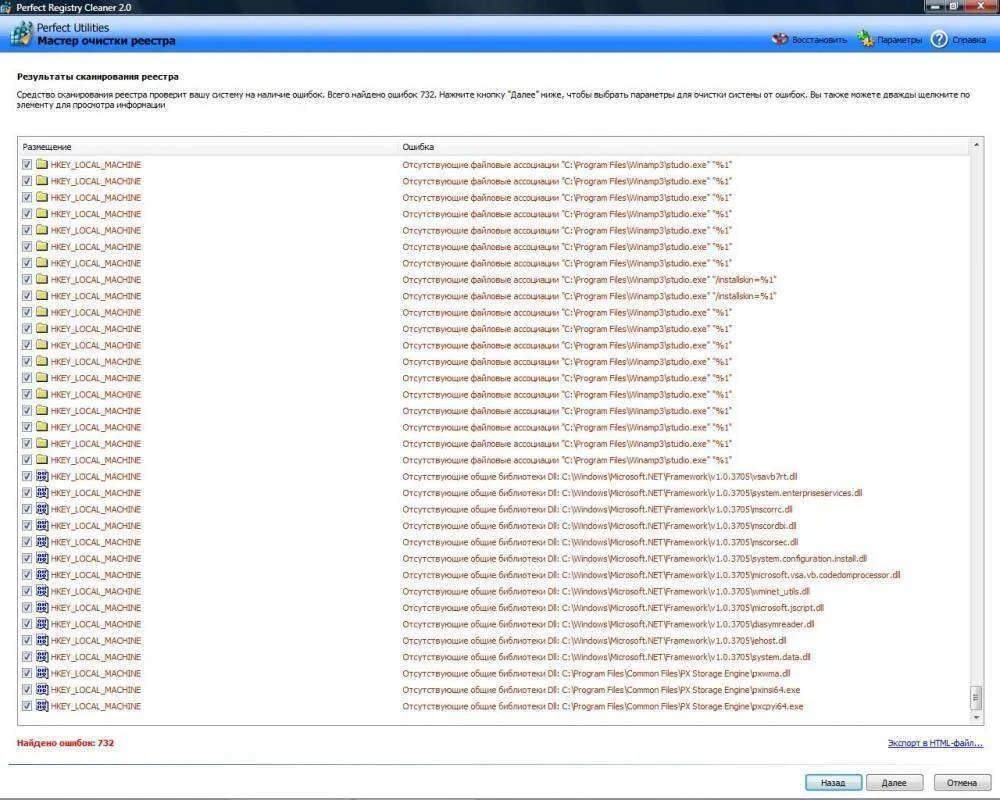Click the DLL icon of the mscordbi.dll row
The height and width of the screenshot is (800, 1000).
tap(42, 525)
